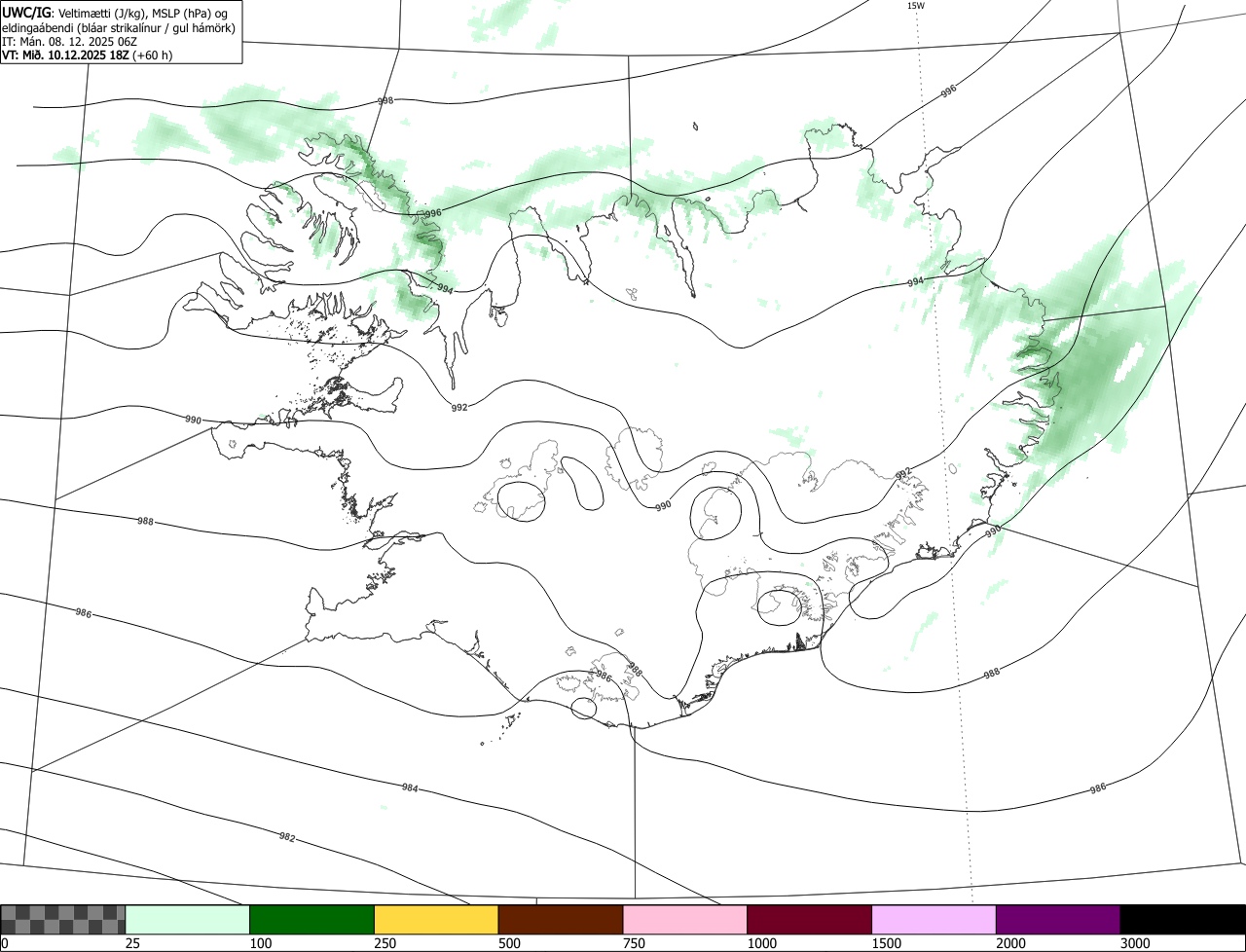Select the pink 750–1000 legend swatch
The image size is (1246, 952).
tap(685, 919)
